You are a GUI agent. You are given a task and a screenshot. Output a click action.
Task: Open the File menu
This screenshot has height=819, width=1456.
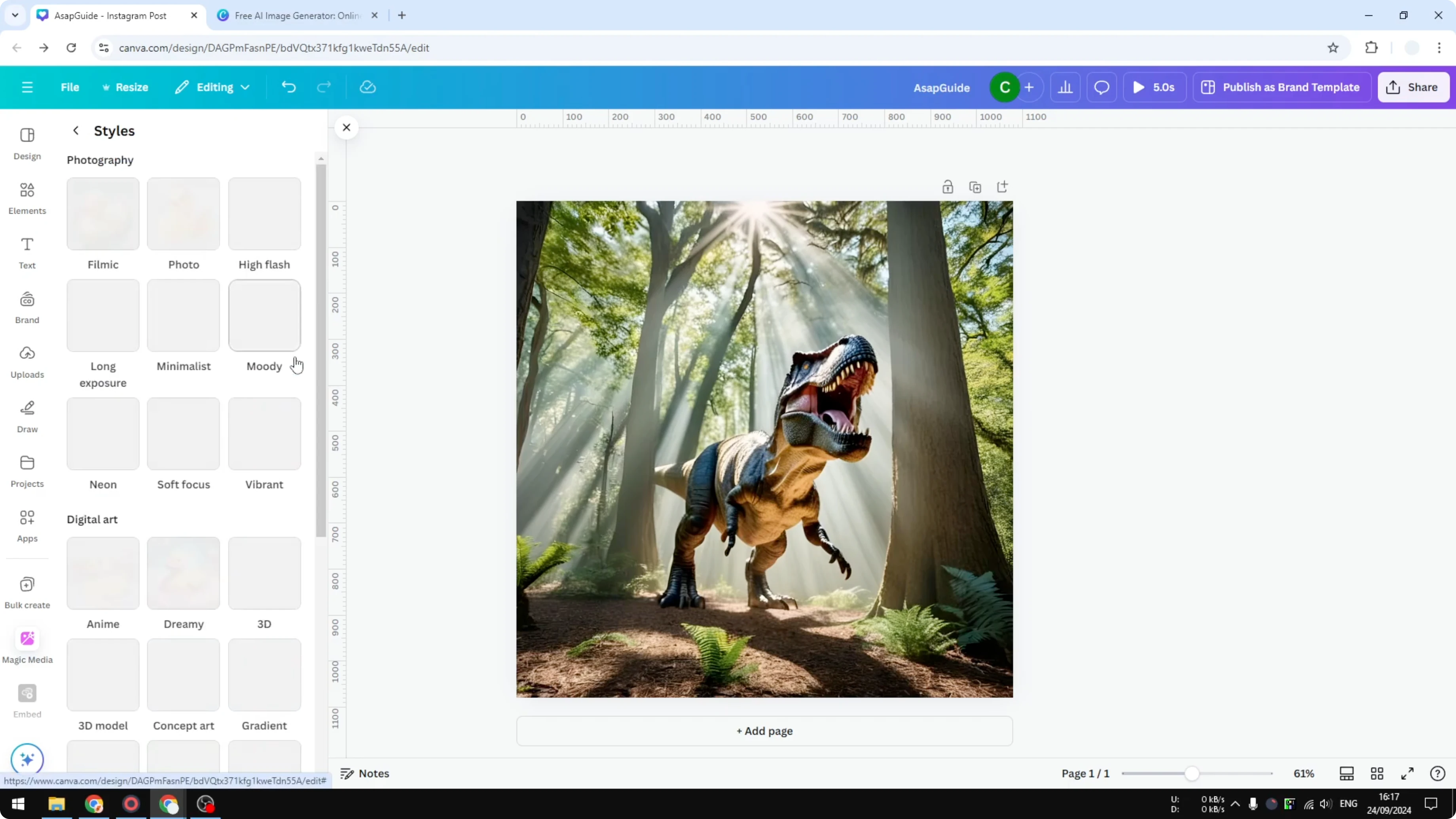(x=70, y=87)
